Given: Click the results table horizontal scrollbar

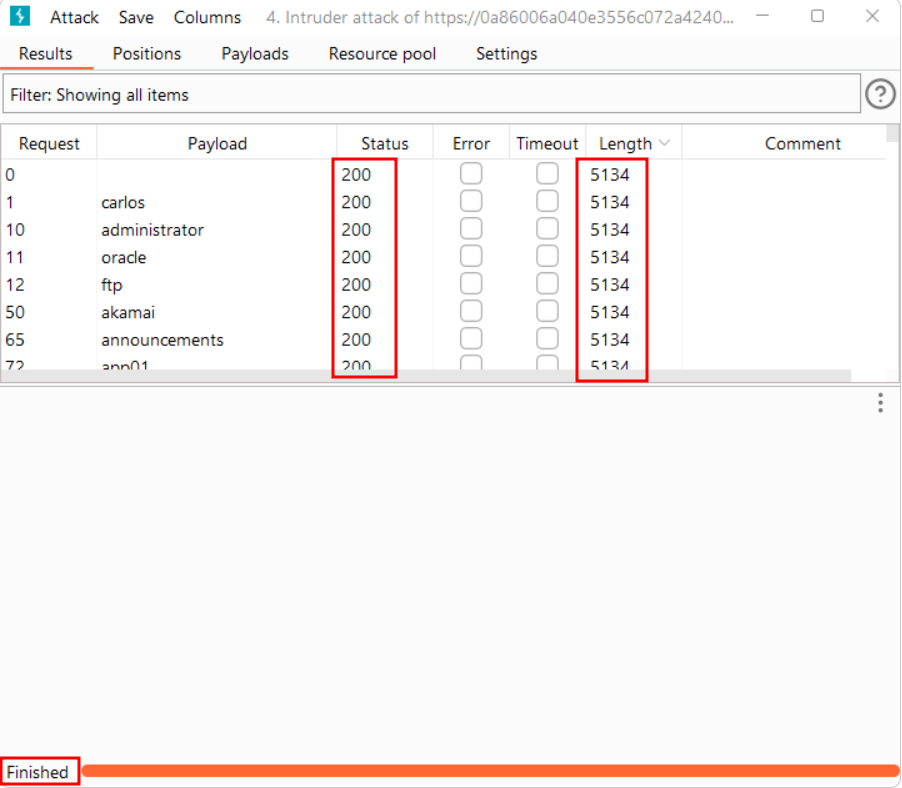Looking at the screenshot, I should [x=426, y=375].
